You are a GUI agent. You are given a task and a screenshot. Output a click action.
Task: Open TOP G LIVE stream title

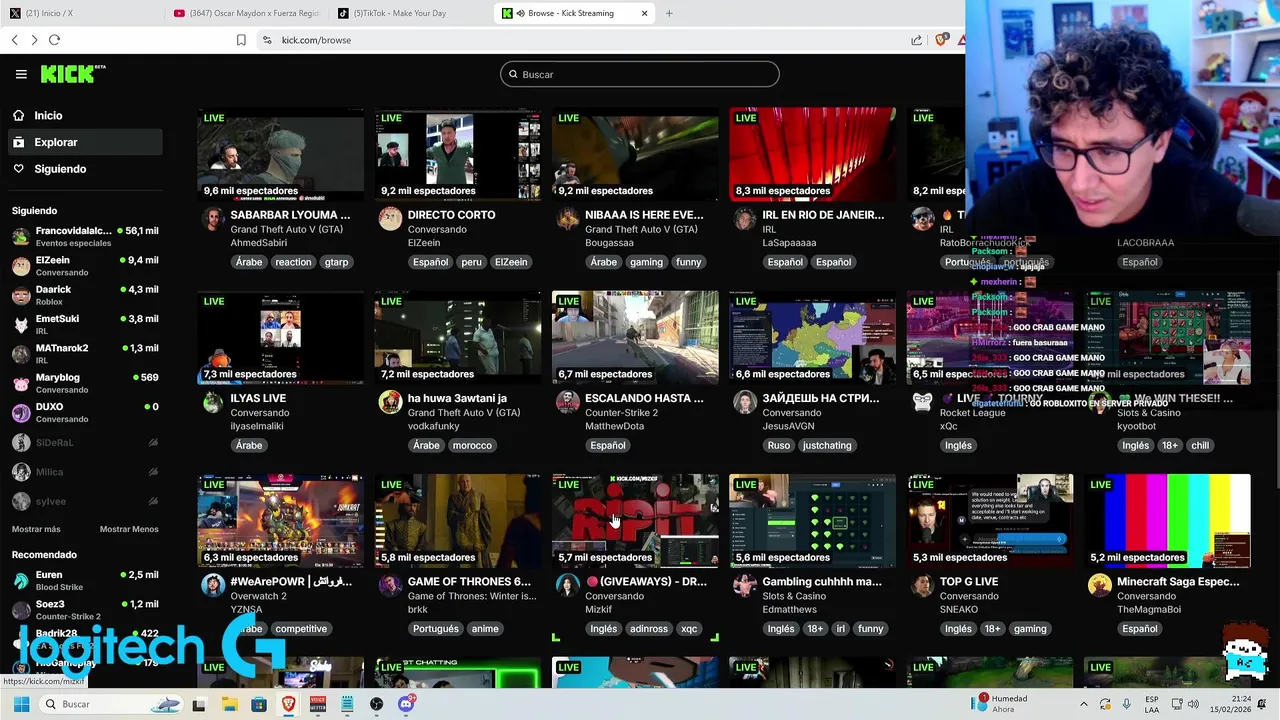(969, 581)
